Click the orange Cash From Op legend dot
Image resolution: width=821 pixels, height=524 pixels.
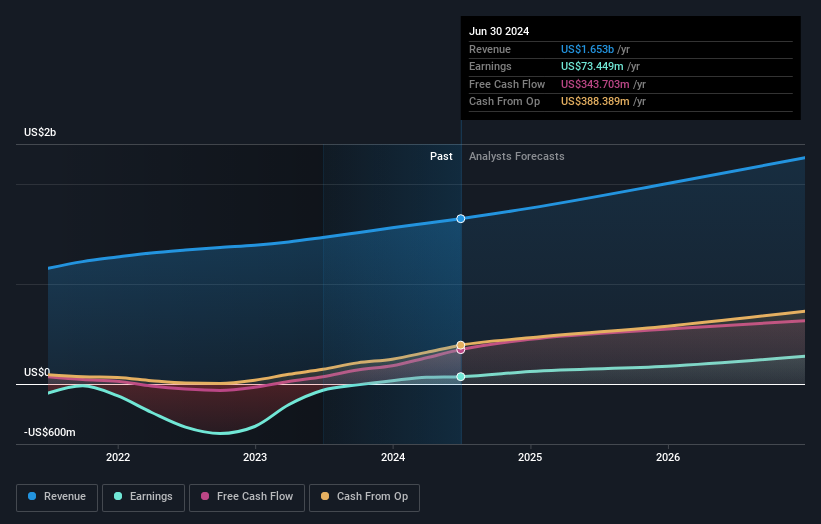325,496
